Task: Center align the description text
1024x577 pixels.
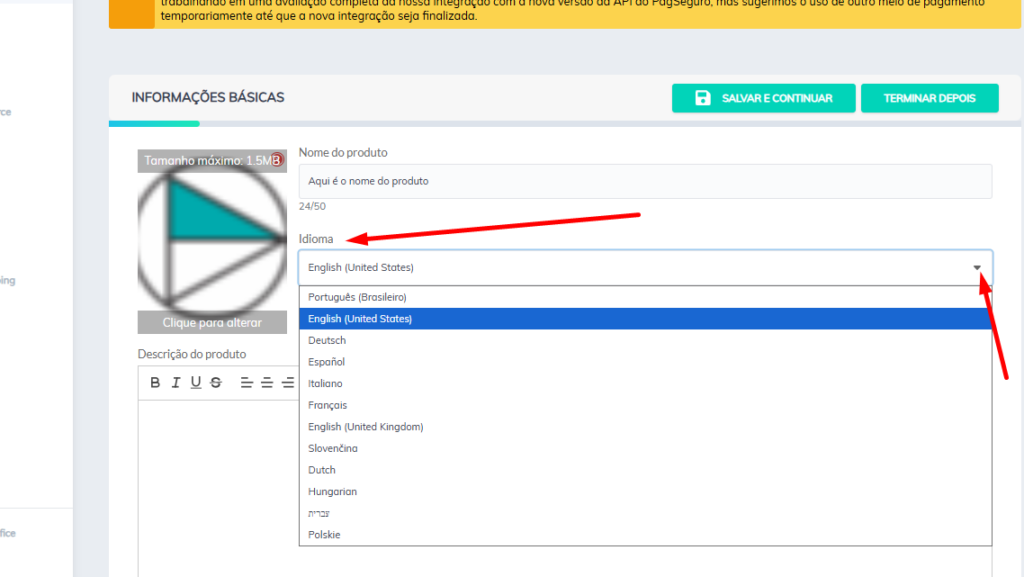Action: click(267, 382)
